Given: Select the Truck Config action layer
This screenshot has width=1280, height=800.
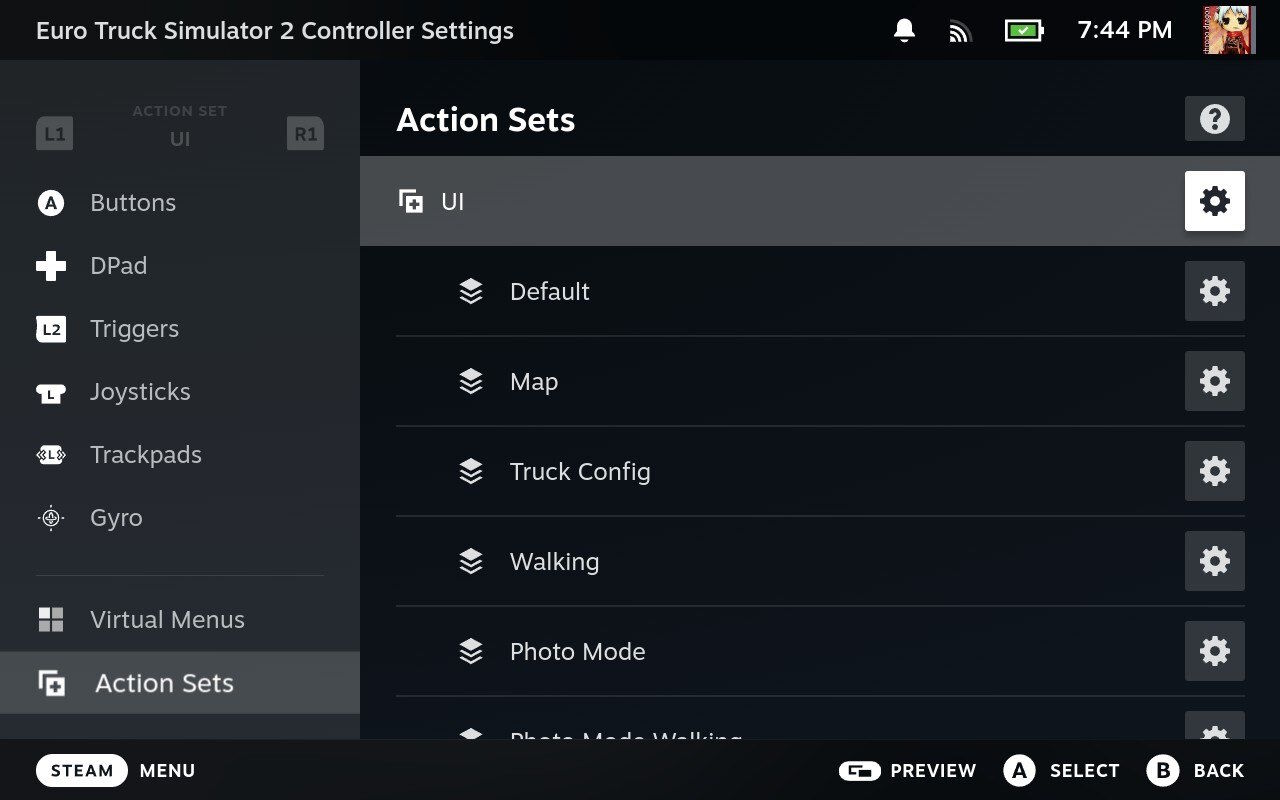Looking at the screenshot, I should [580, 471].
